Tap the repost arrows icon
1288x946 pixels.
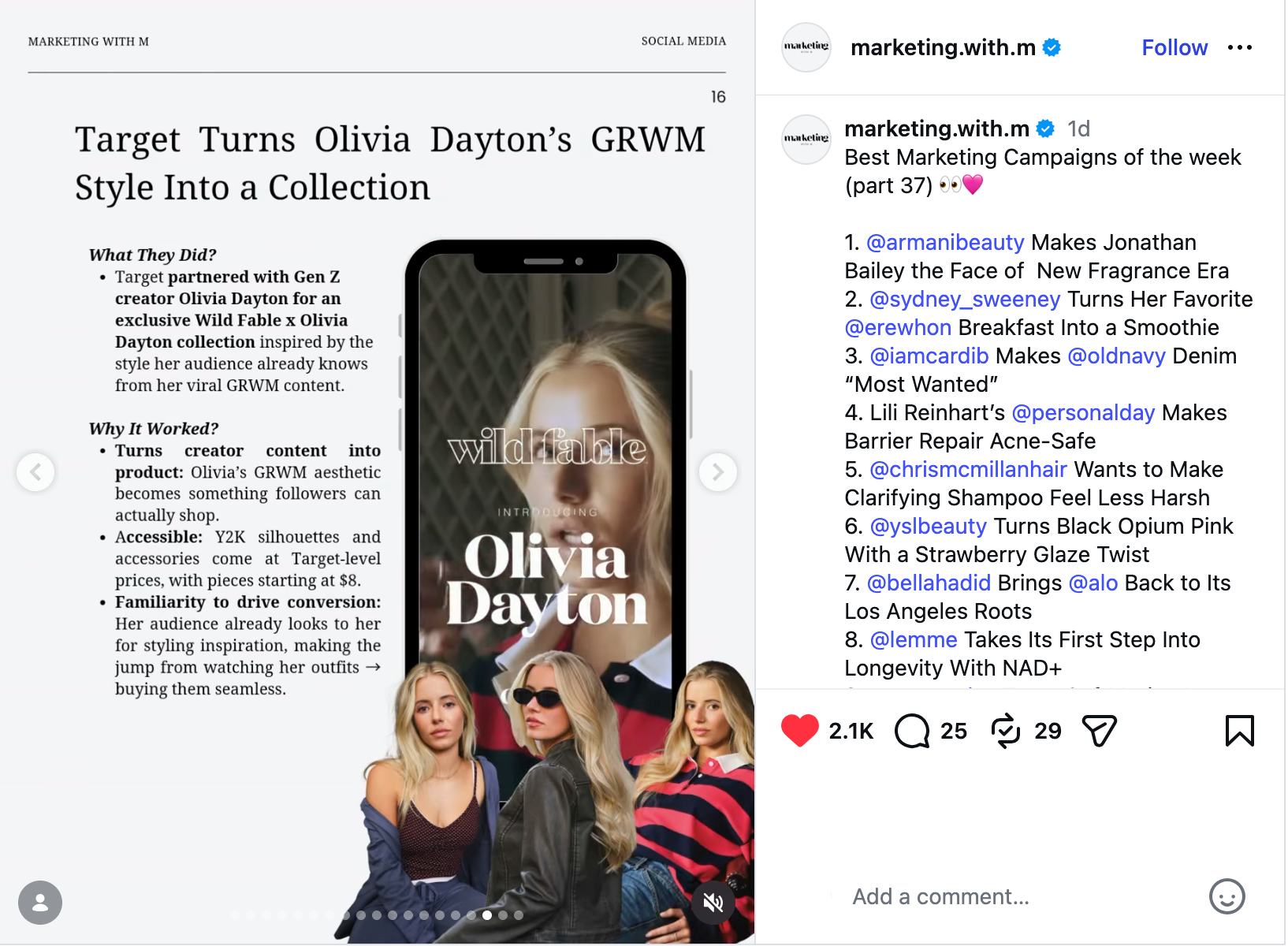pos(1006,731)
